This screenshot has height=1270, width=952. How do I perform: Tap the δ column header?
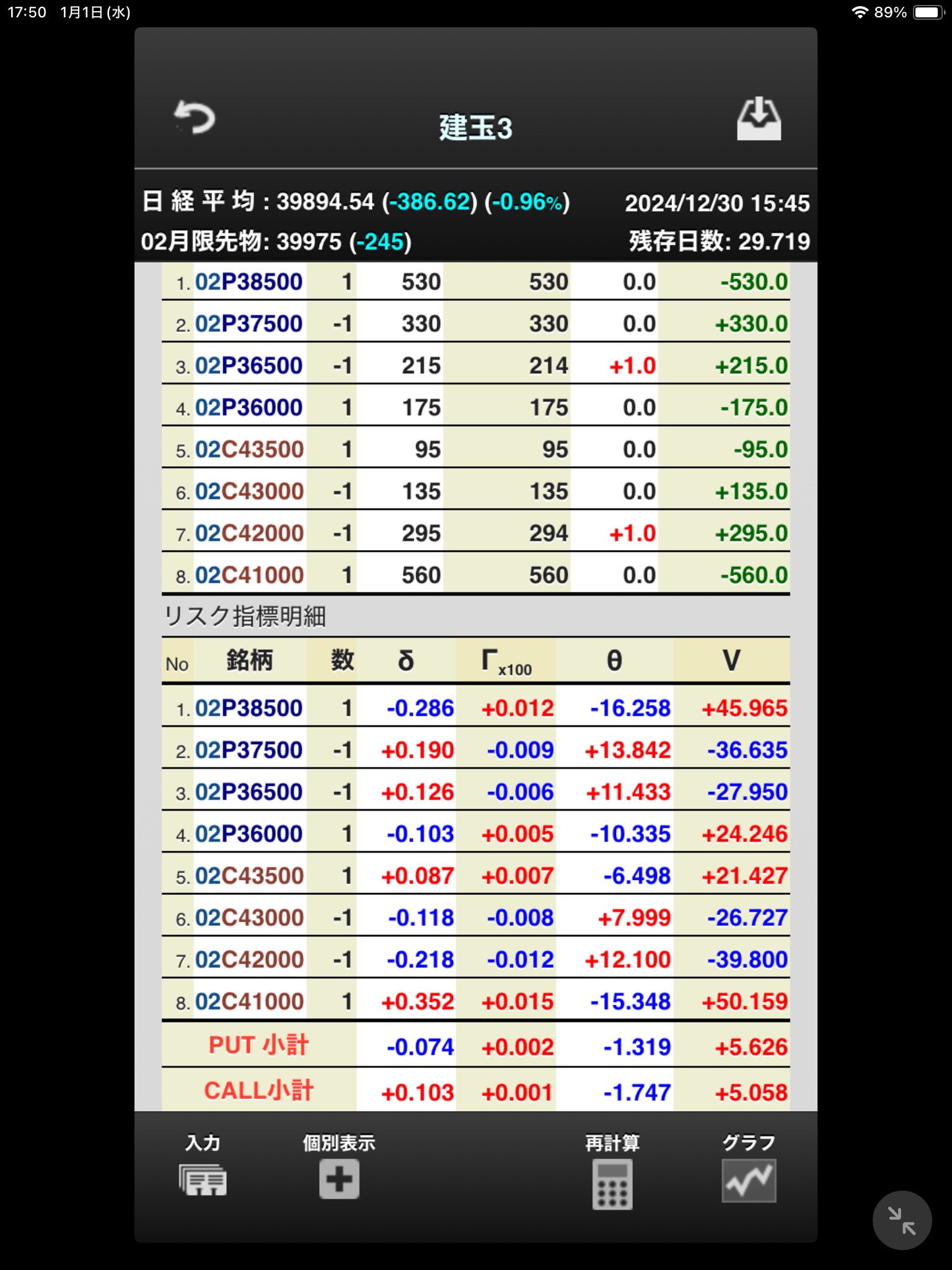click(x=406, y=661)
